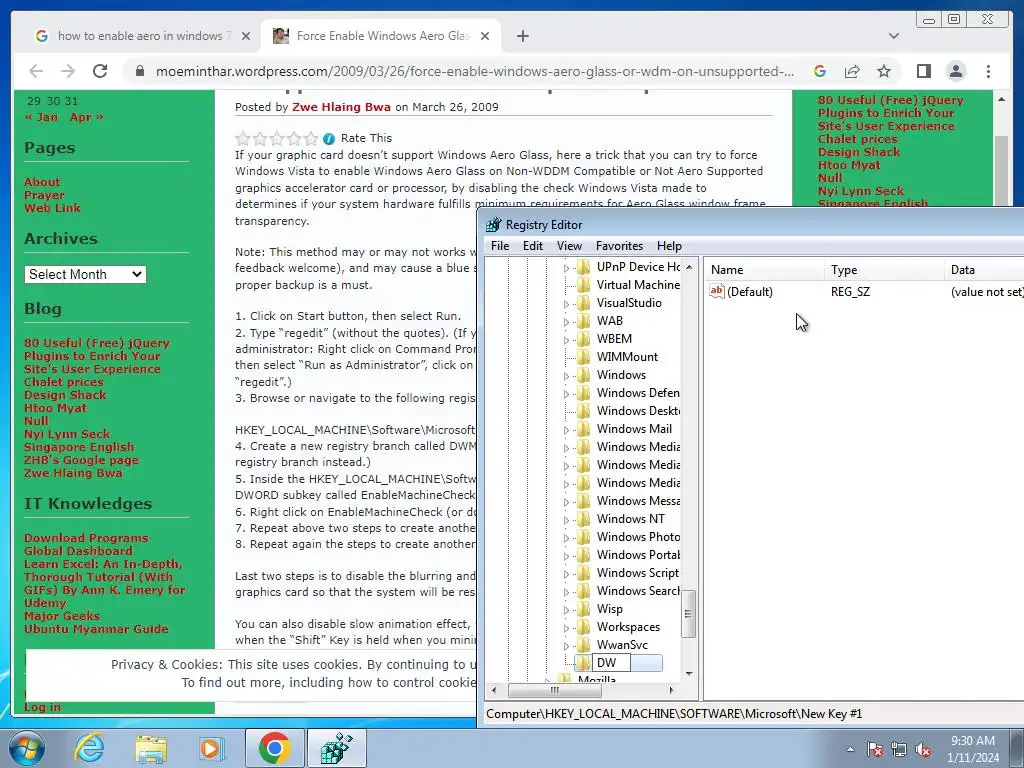Open the Web Link page
Viewport: 1024px width, 768px height.
52,208
